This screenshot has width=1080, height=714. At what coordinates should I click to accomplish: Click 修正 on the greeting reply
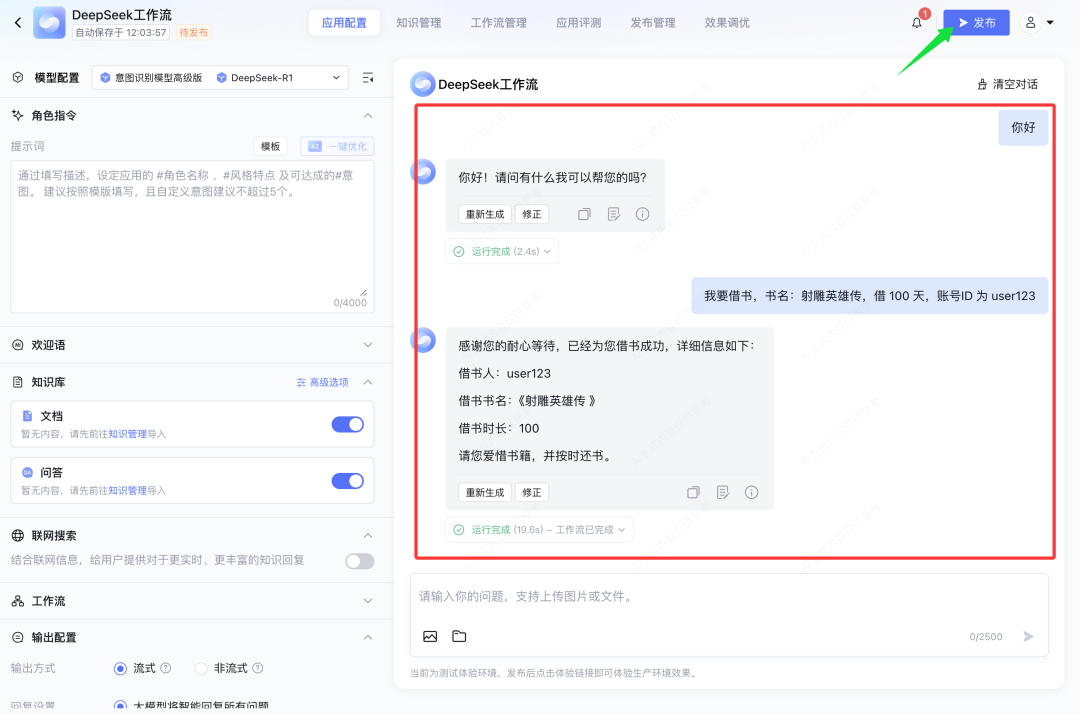[532, 214]
